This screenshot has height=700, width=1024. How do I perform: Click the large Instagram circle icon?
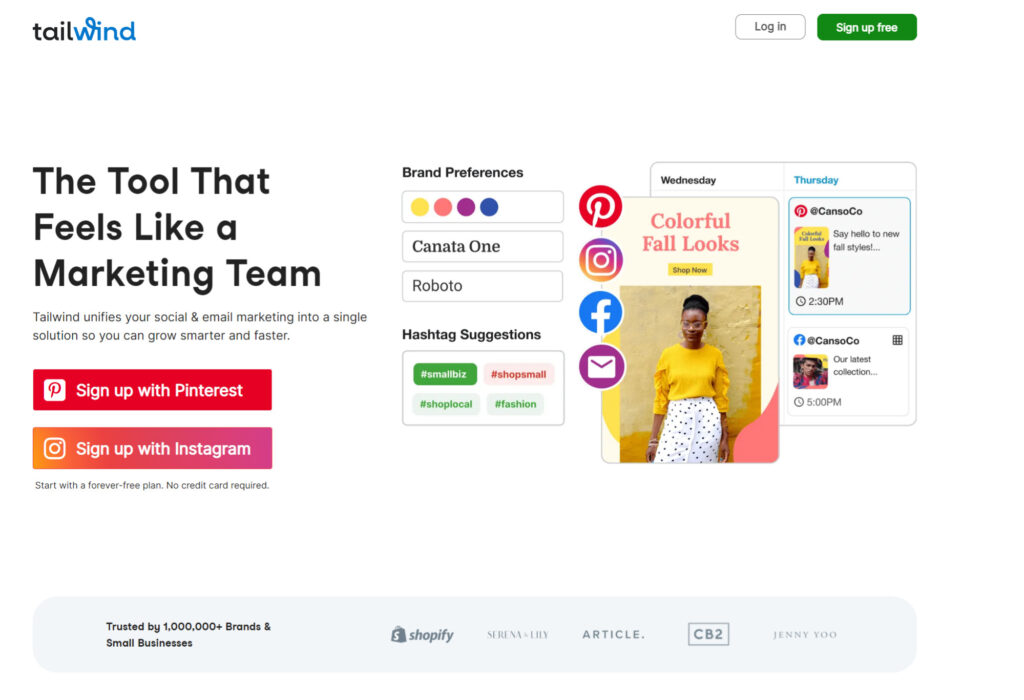click(600, 260)
